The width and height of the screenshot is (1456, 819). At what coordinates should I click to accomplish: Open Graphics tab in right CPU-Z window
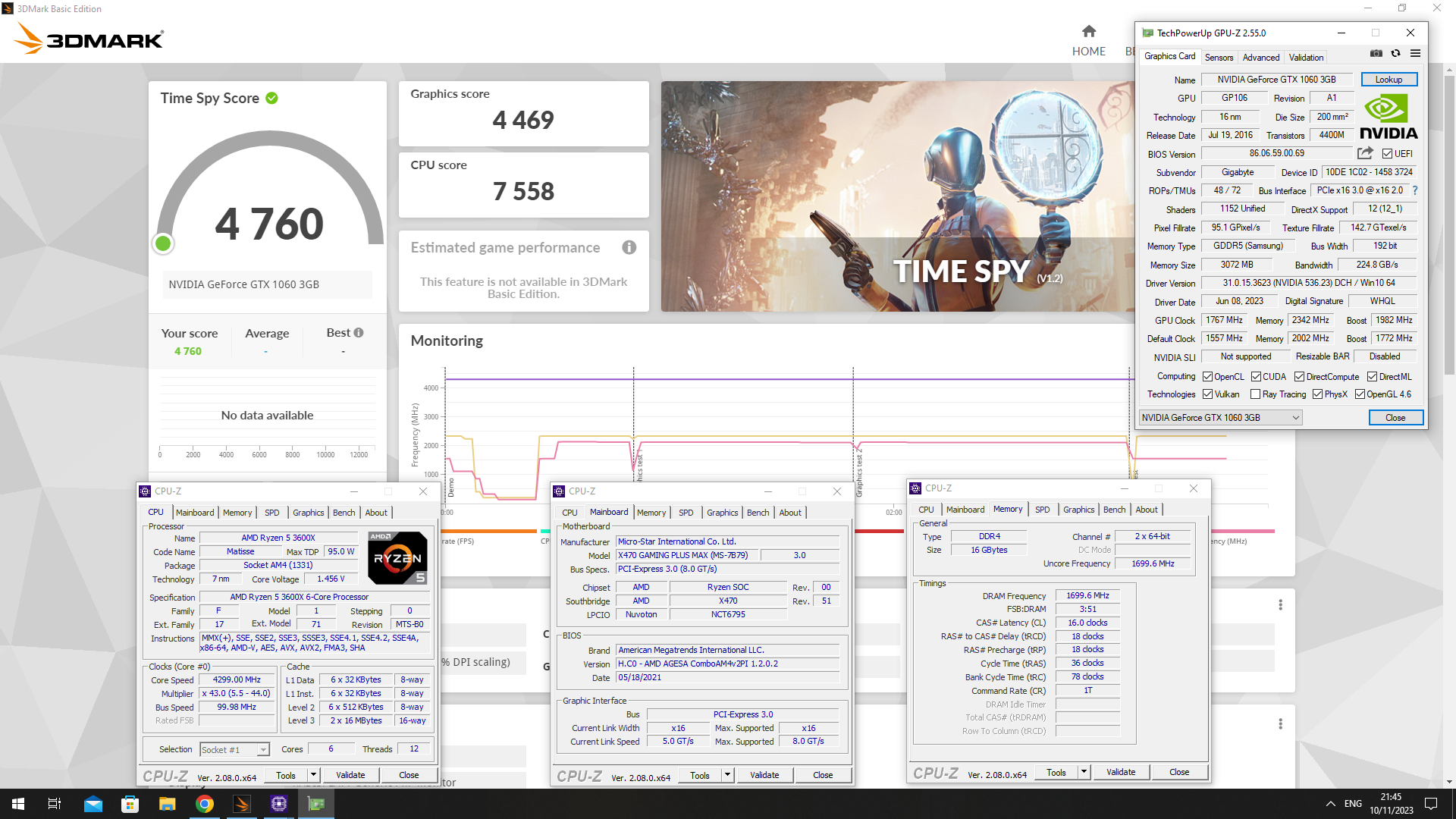coord(1078,510)
